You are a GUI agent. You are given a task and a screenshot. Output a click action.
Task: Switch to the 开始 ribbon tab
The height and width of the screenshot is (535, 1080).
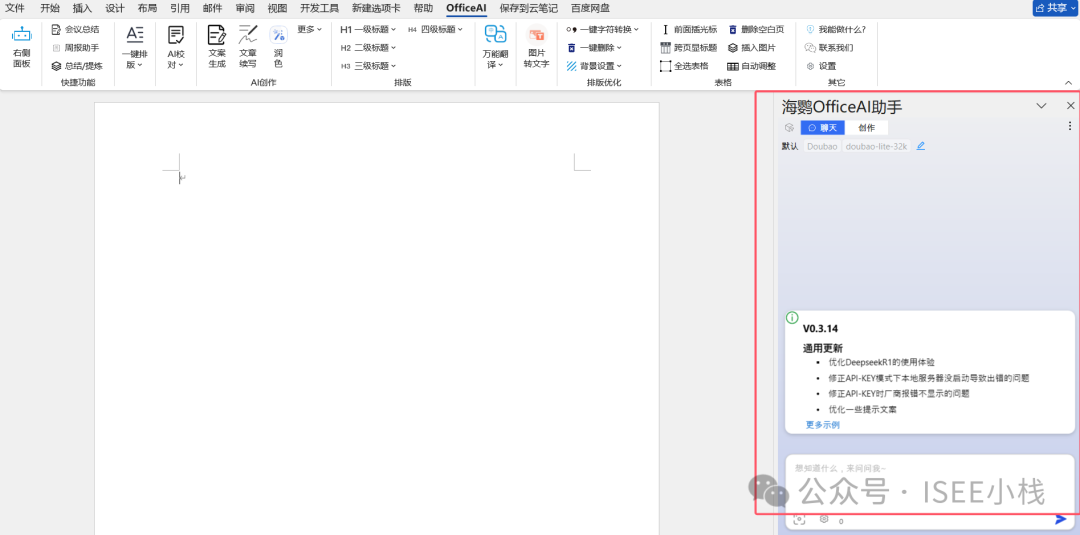(50, 8)
